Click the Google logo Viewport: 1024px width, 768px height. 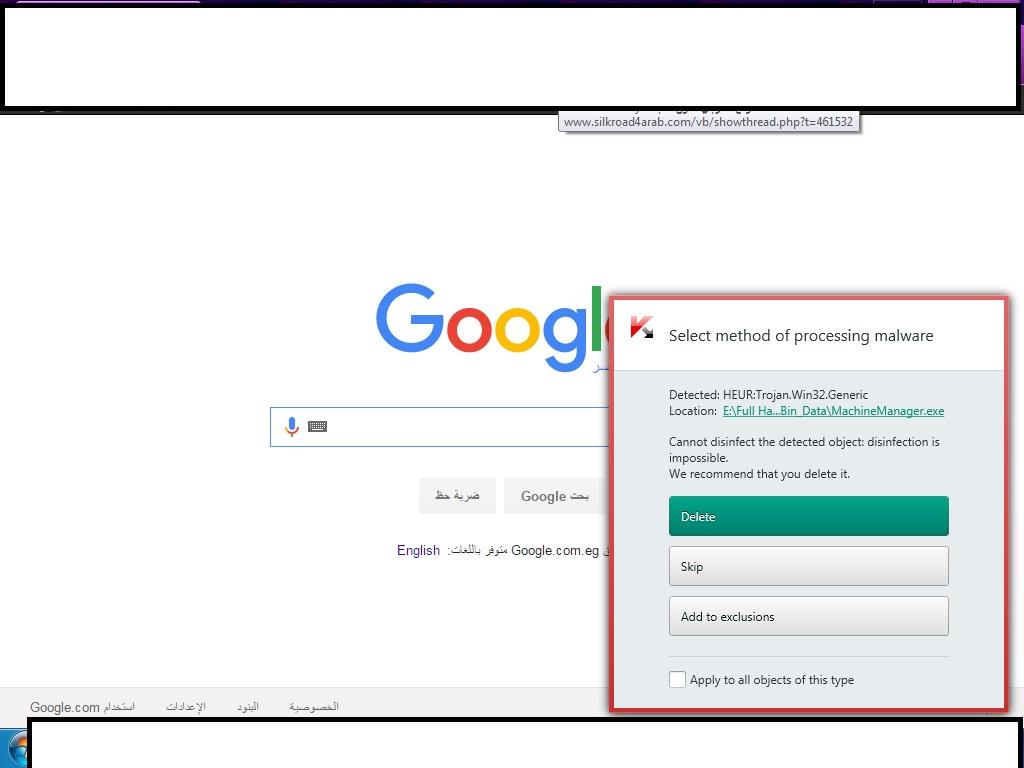[x=491, y=330]
